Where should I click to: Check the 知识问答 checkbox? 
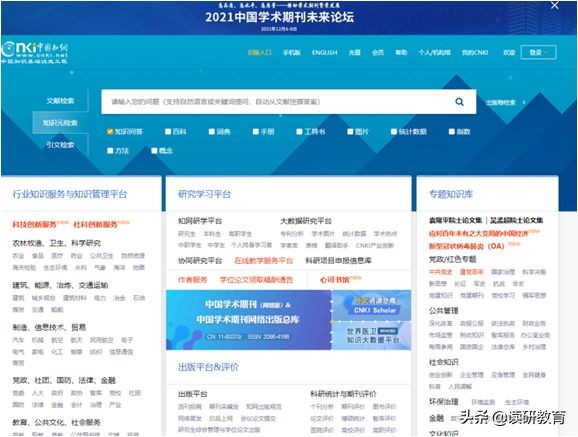110,132
